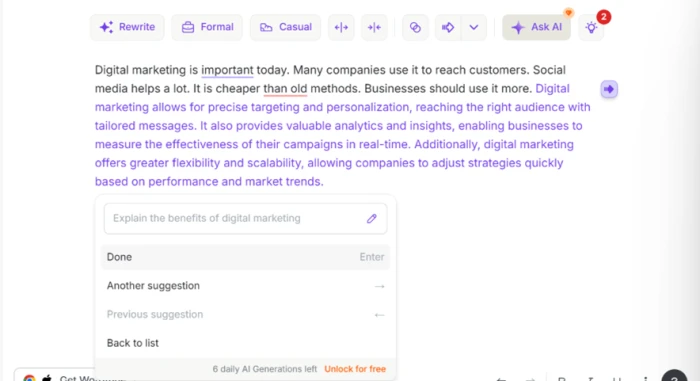Open the lightbulb suggestions with 2 badge
Screen dimensions: 700x381
[x=592, y=27]
